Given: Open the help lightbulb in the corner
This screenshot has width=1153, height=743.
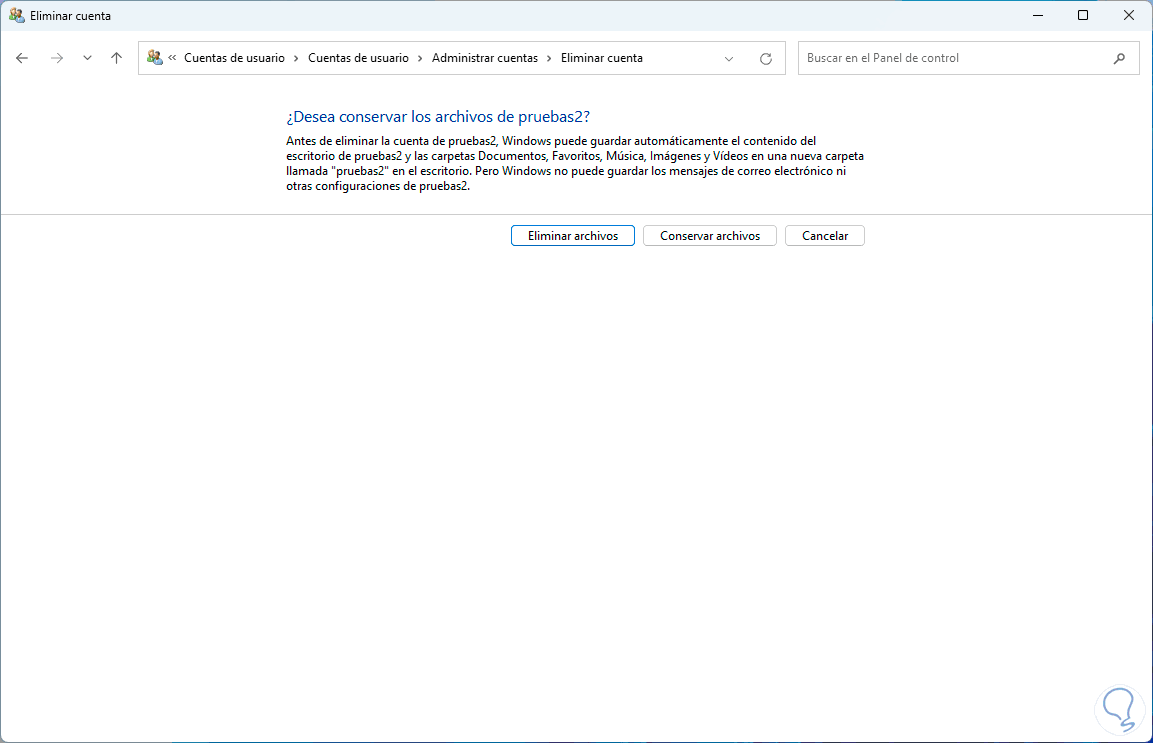Looking at the screenshot, I should pyautogui.click(x=1120, y=708).
